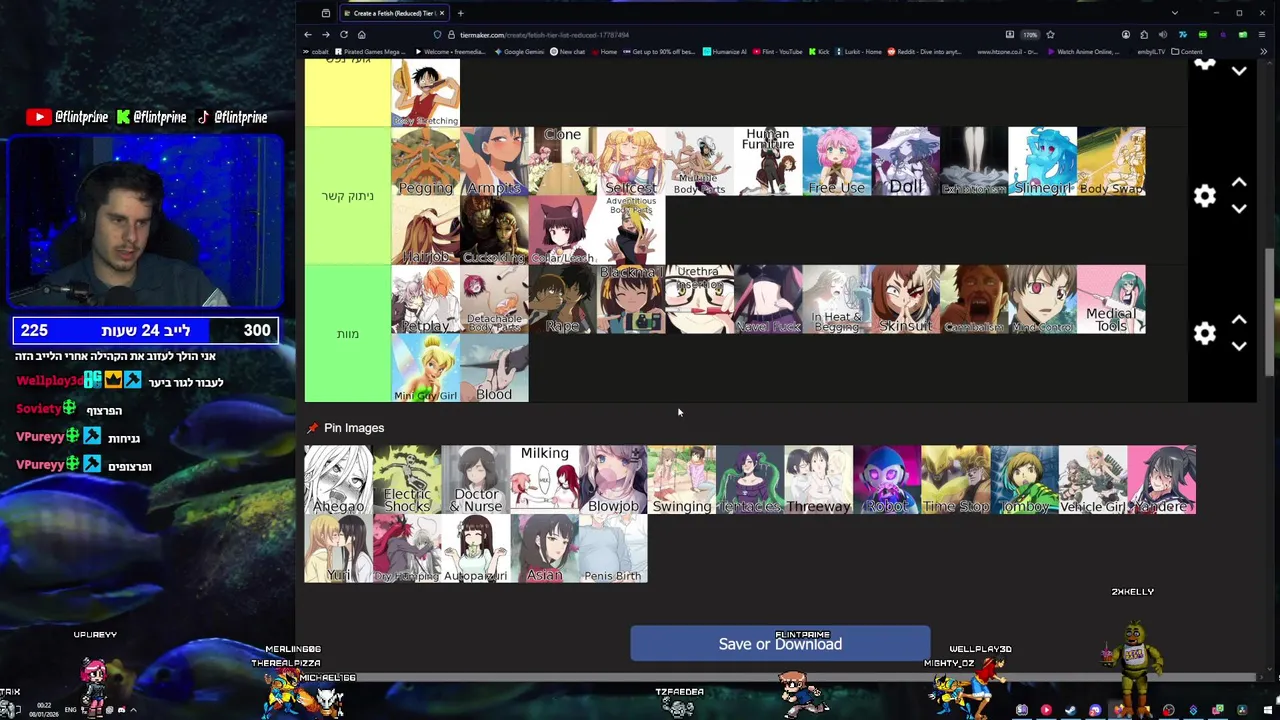The image size is (1280, 720).
Task: Edit the ניתוק קשר tier label
Action: 347,196
